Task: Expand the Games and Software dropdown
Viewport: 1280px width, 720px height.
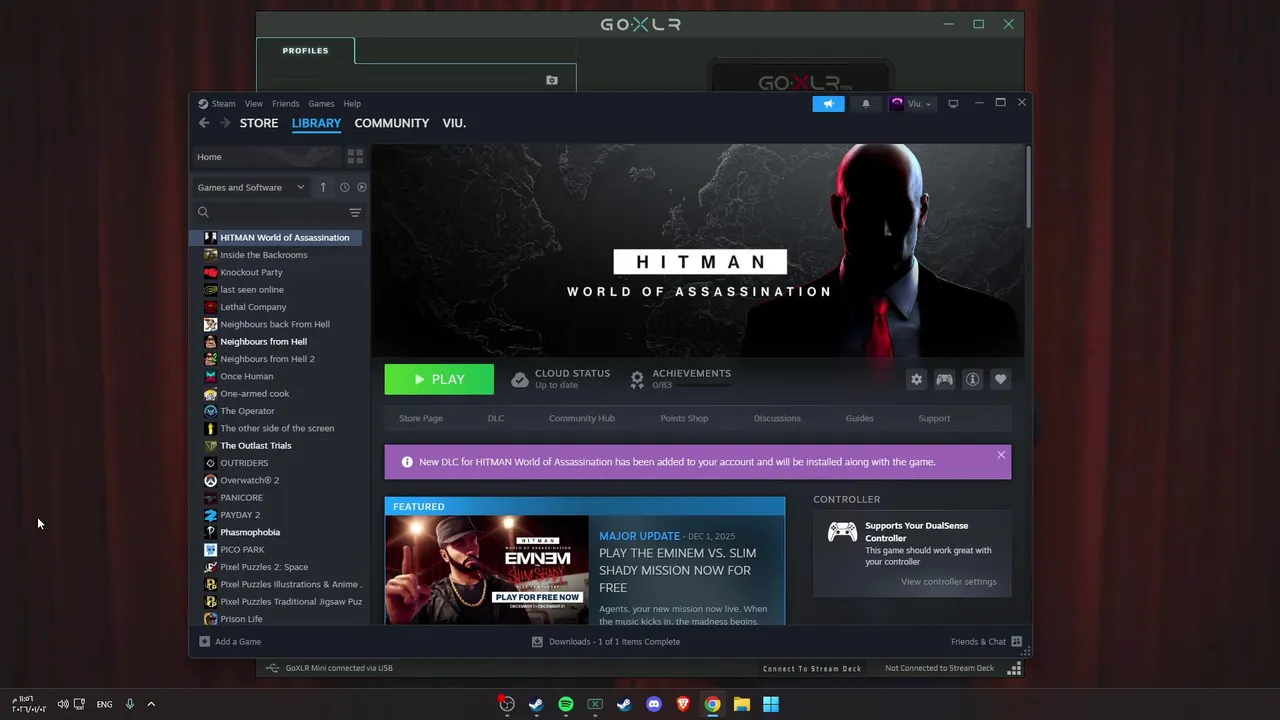Action: click(x=250, y=187)
